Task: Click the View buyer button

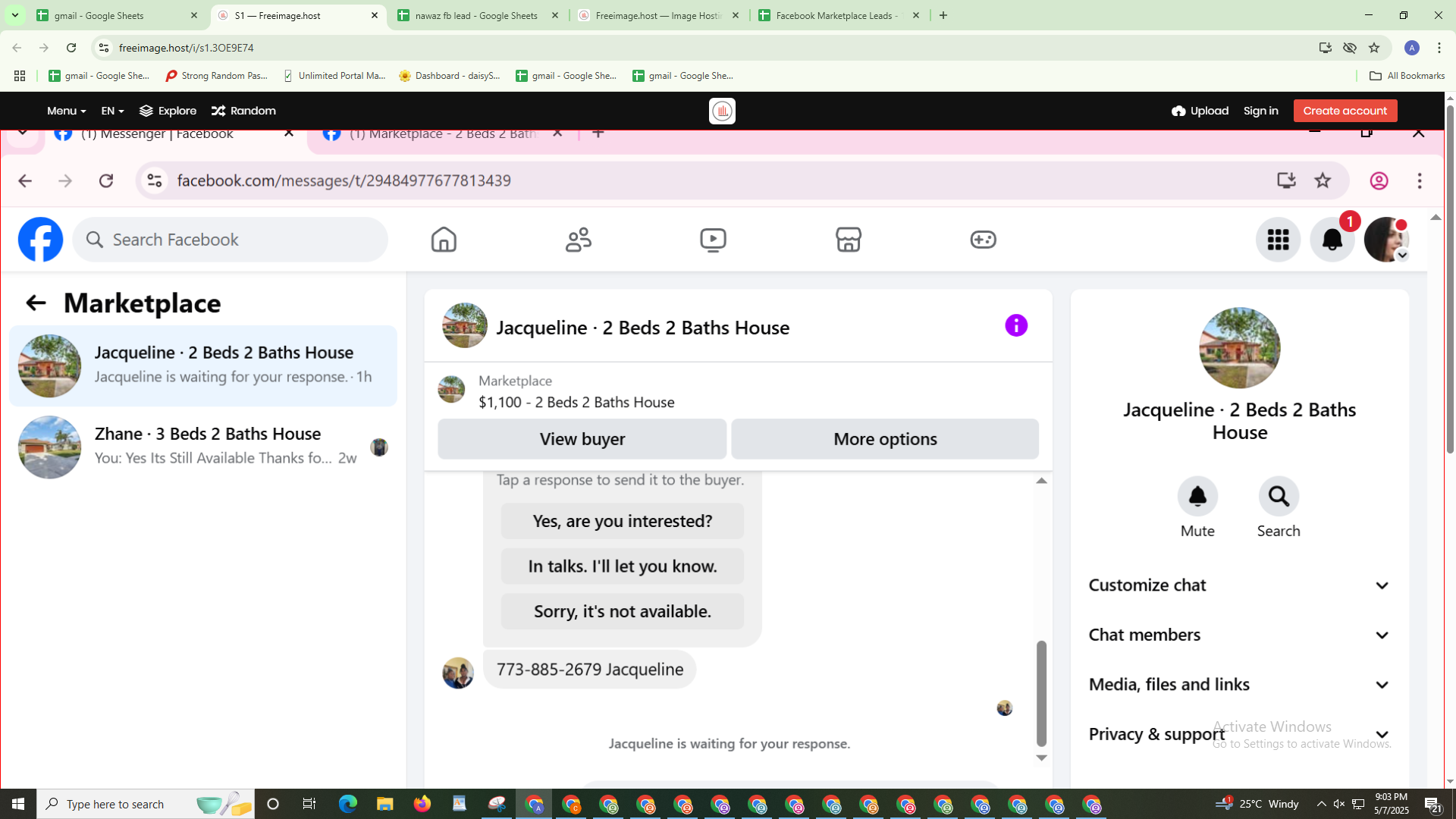Action: point(582,439)
